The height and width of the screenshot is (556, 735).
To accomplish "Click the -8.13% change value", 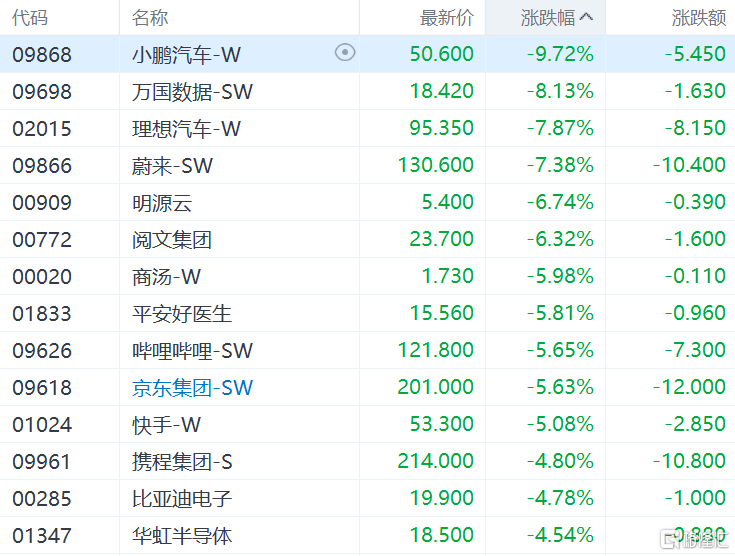I will tap(561, 91).
